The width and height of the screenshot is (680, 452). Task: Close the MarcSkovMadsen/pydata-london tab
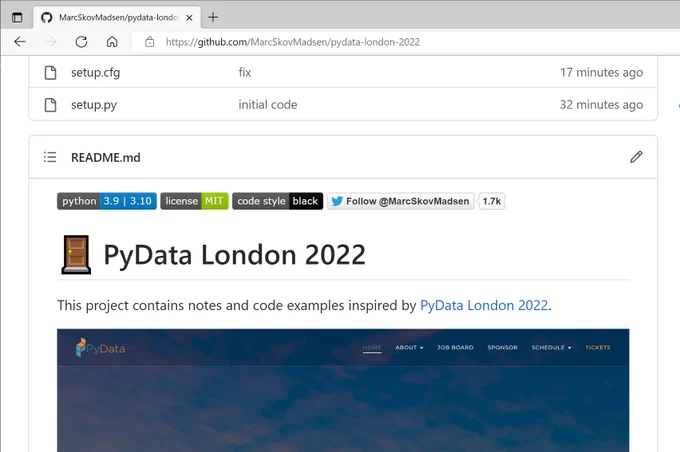(189, 18)
